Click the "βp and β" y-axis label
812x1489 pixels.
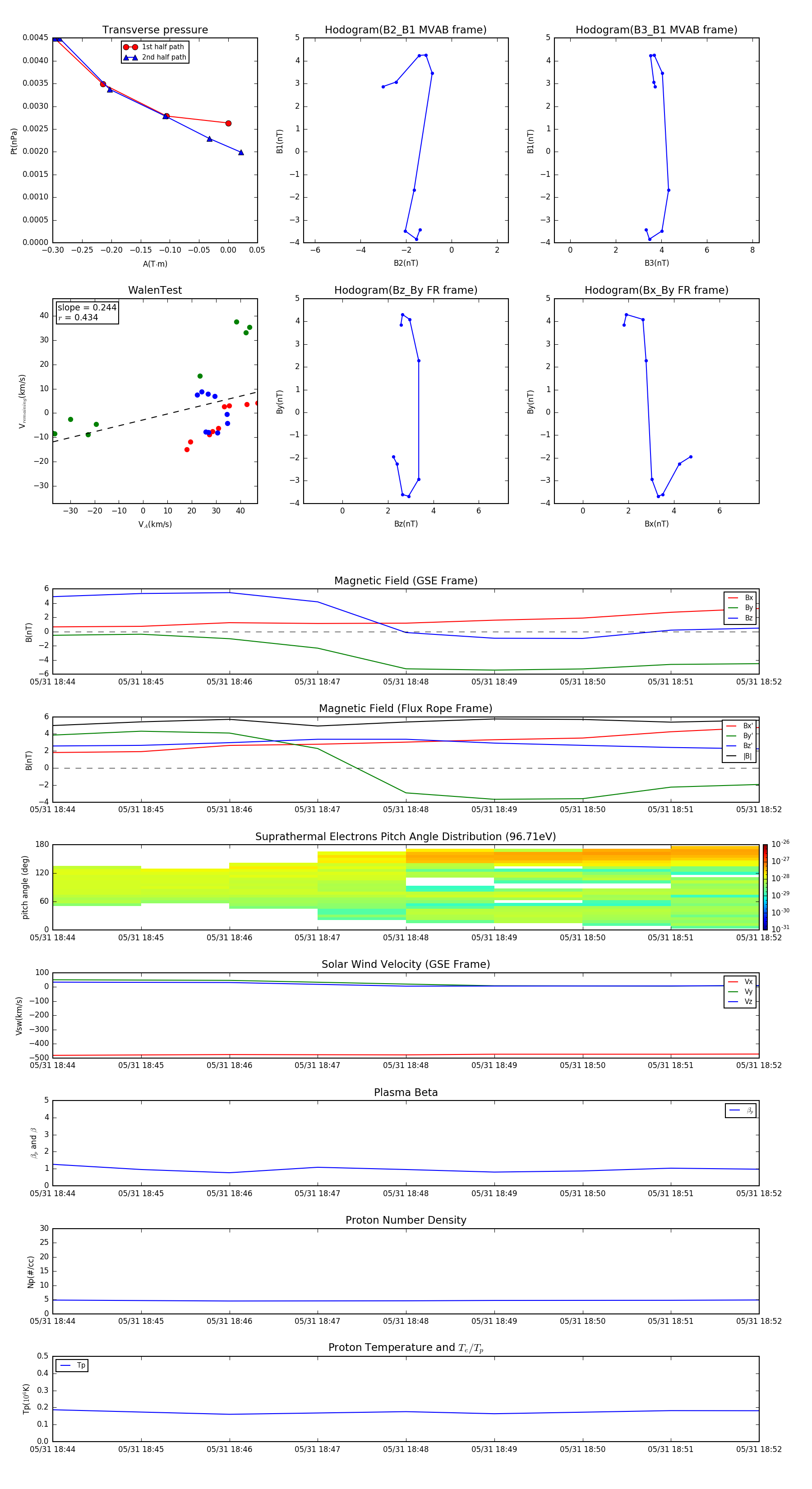(33, 1143)
